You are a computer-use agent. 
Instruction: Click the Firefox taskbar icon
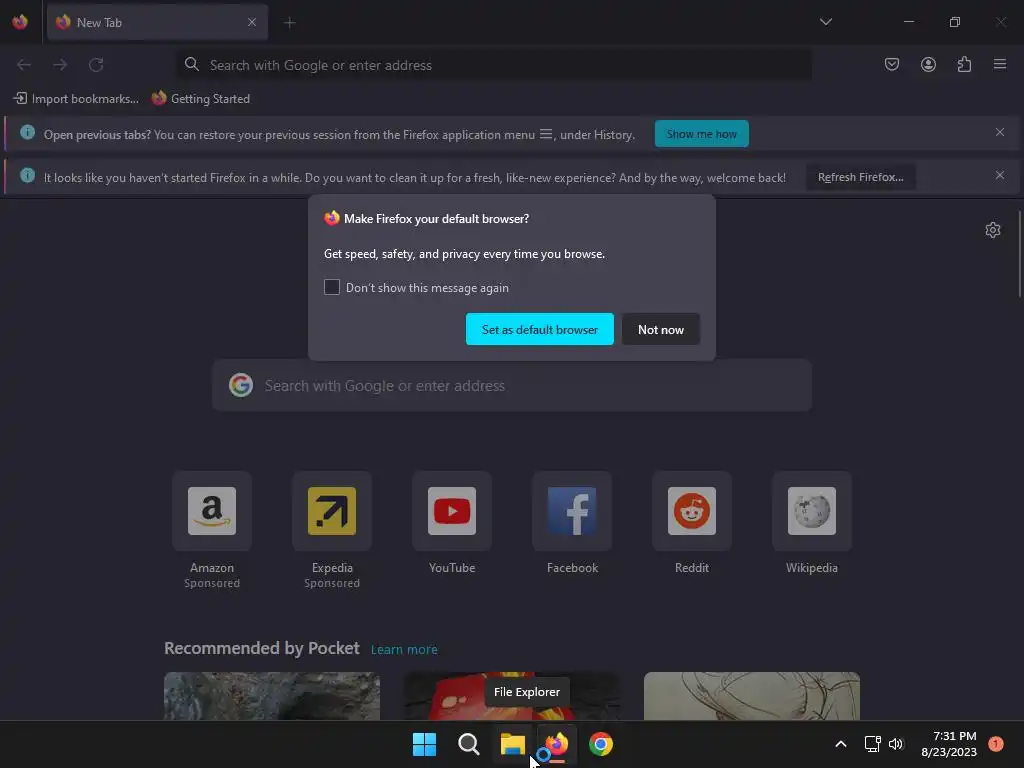[x=556, y=744]
